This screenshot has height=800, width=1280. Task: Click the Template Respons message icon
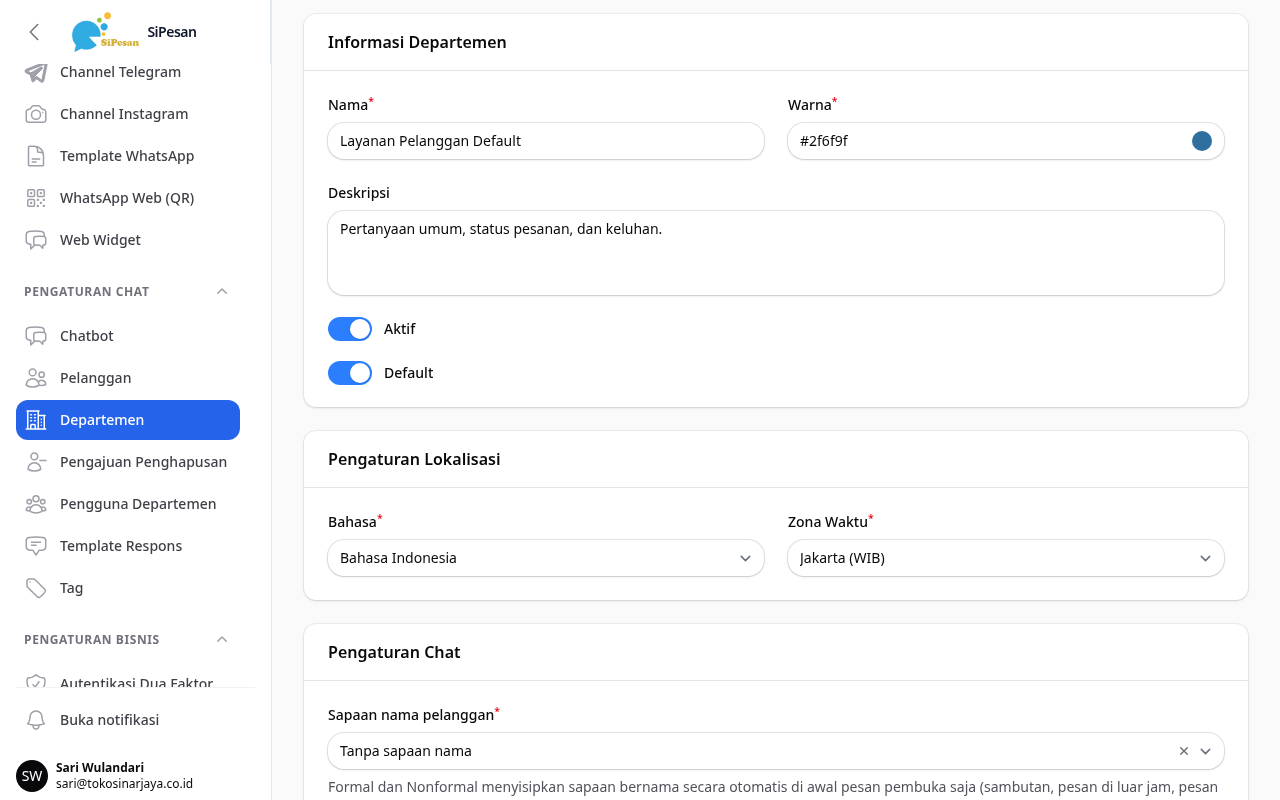tap(36, 546)
